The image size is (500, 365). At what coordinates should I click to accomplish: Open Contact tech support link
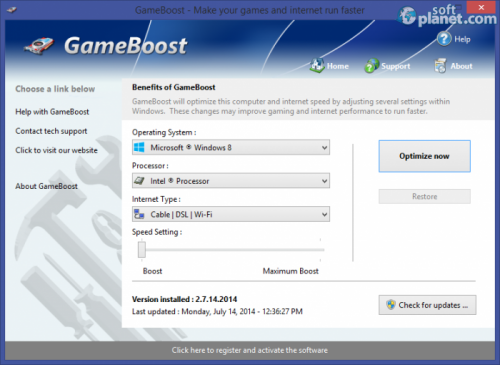point(51,131)
